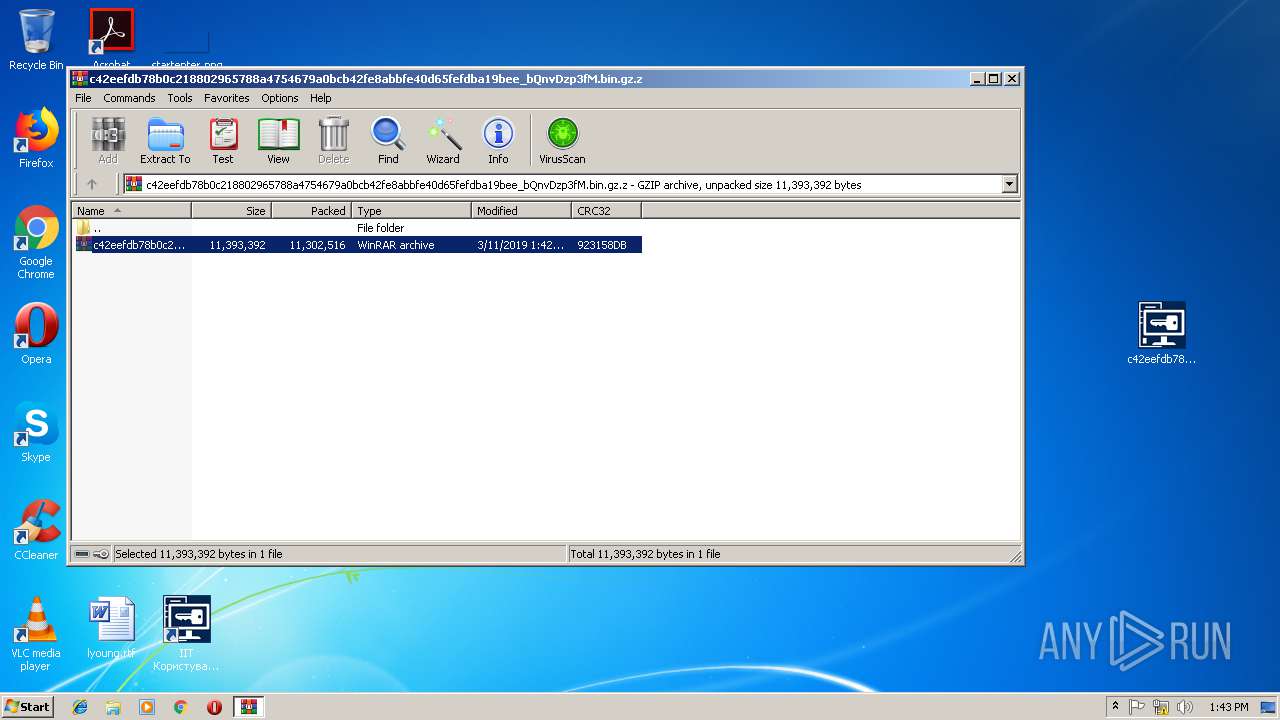Select the VLC media player desktop icon
The height and width of the screenshot is (720, 1280).
tap(36, 634)
